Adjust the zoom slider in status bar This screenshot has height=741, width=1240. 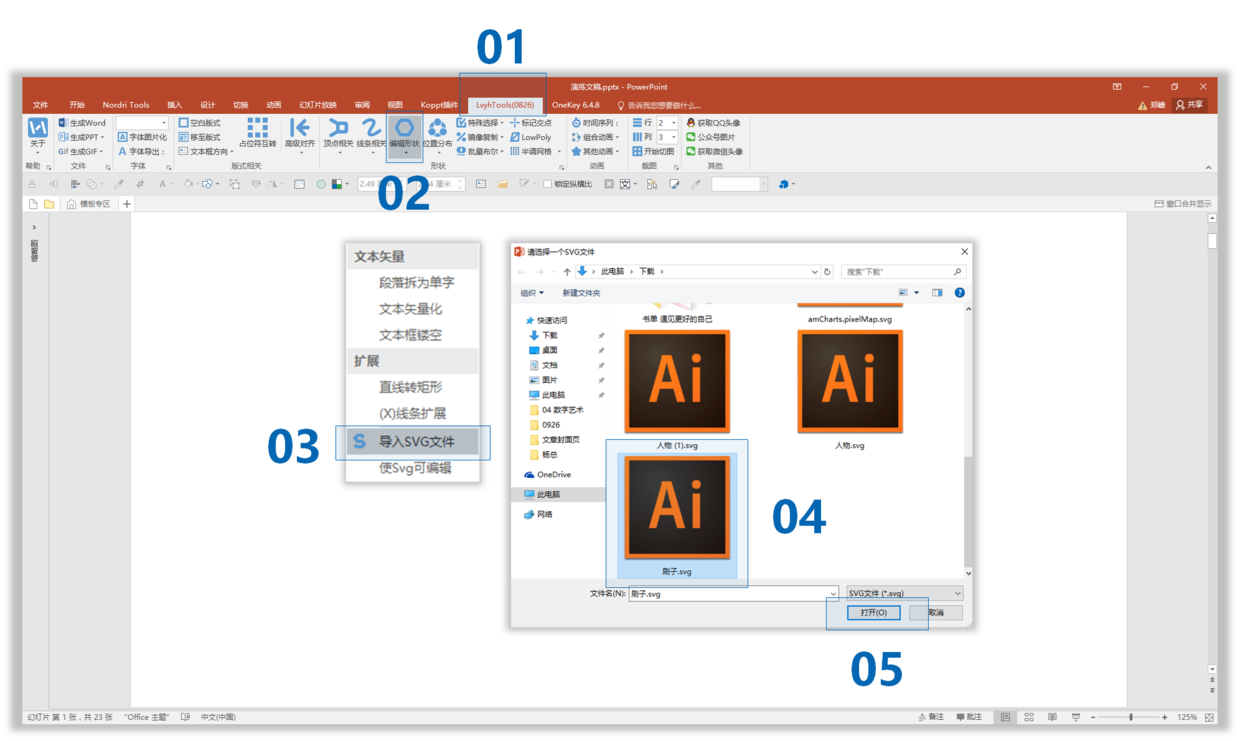pos(1131,717)
